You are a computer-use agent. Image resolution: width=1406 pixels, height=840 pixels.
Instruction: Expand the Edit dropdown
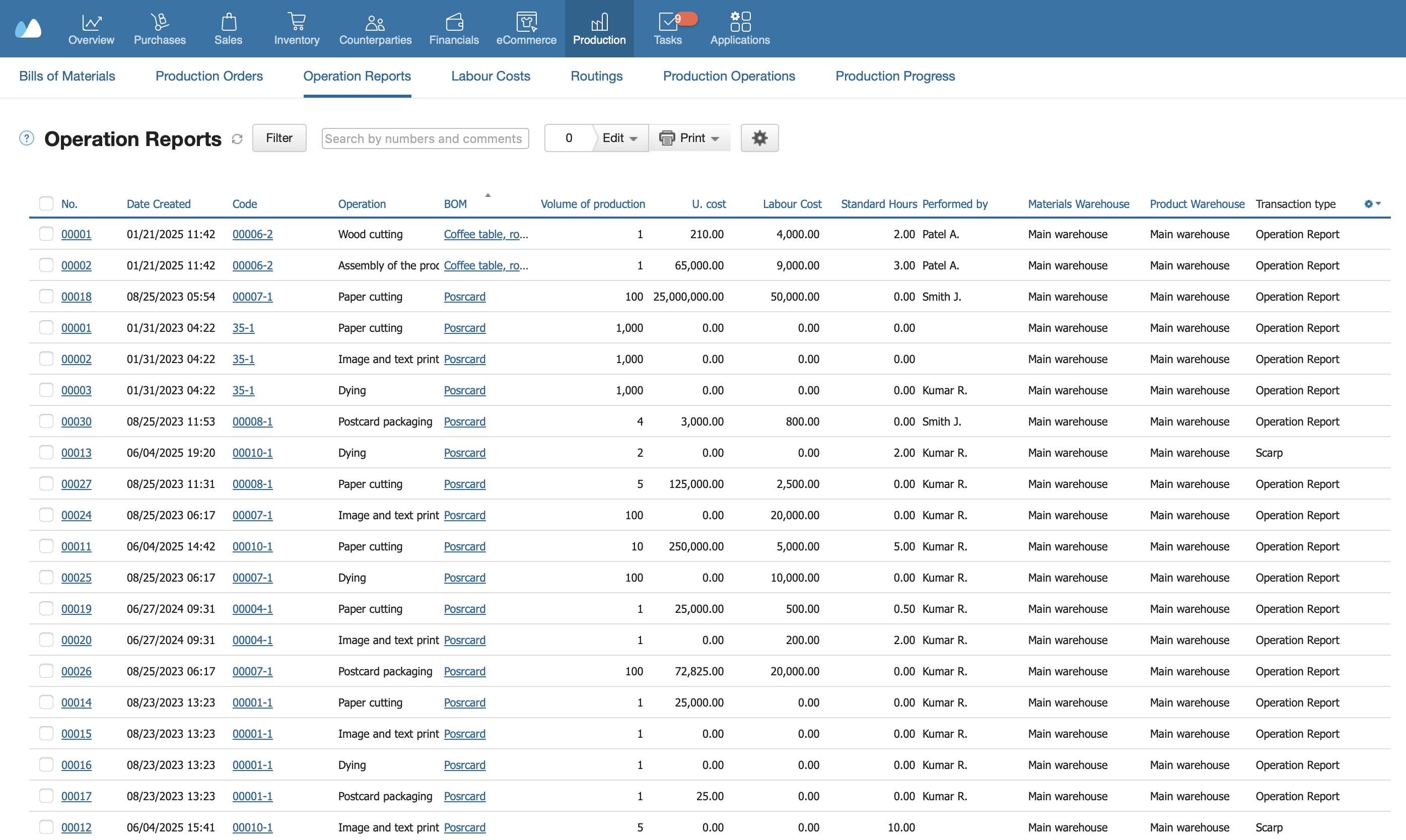(x=620, y=138)
